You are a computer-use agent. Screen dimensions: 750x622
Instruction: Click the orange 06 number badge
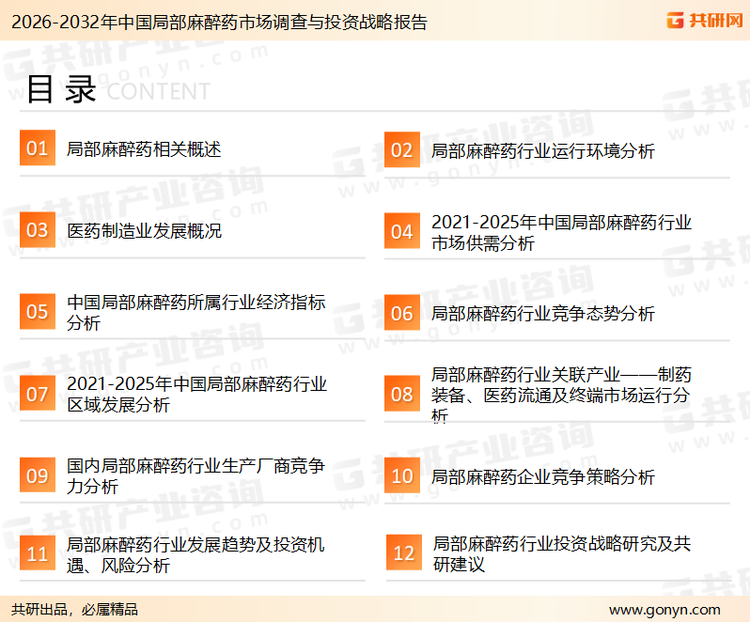click(402, 313)
